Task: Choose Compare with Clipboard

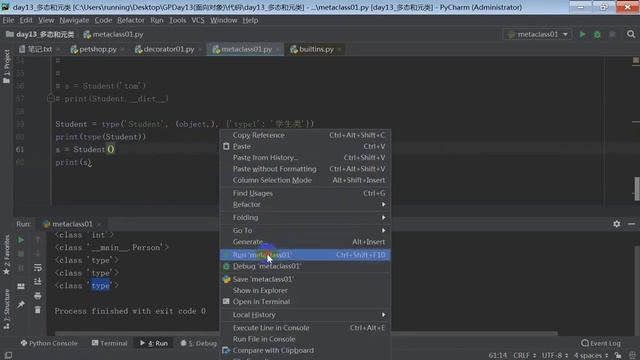Action: point(305,350)
